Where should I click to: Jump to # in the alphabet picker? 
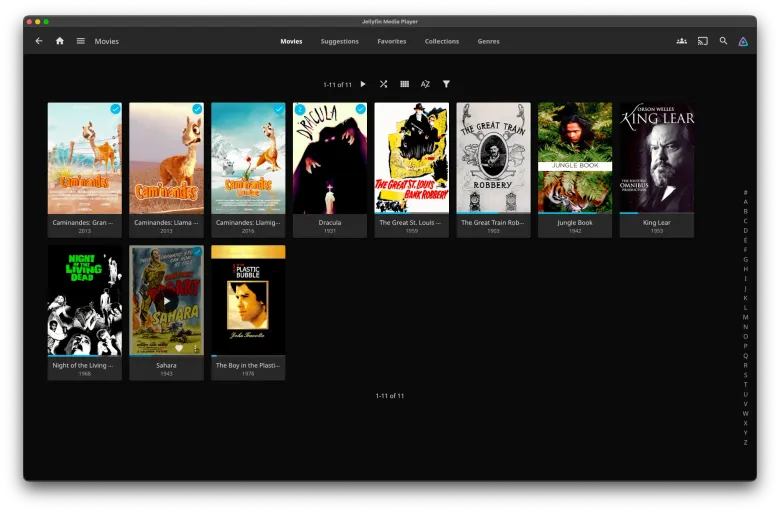[x=745, y=192]
